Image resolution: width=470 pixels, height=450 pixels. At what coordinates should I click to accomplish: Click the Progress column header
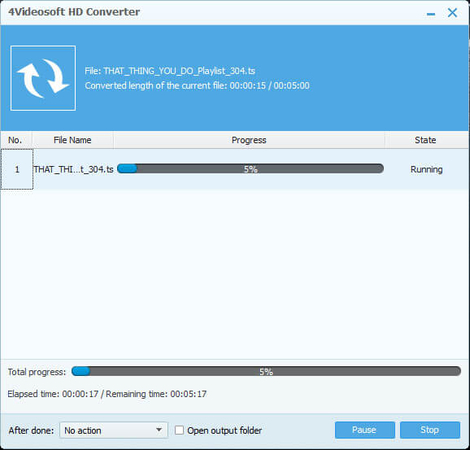tap(249, 140)
